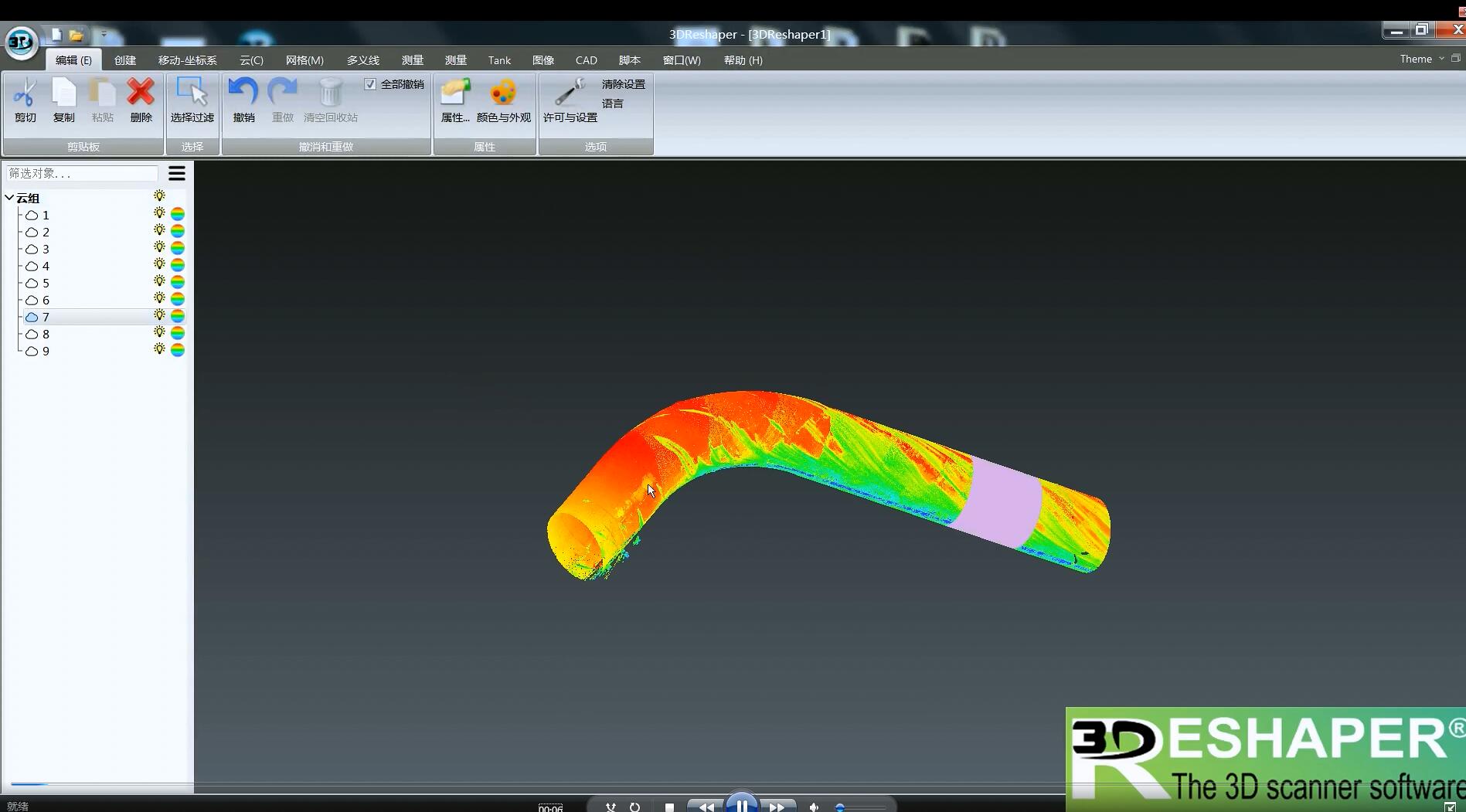Image resolution: width=1466 pixels, height=812 pixels.
Task: Toggle the 全部撤销 checkbox
Action: (x=370, y=84)
